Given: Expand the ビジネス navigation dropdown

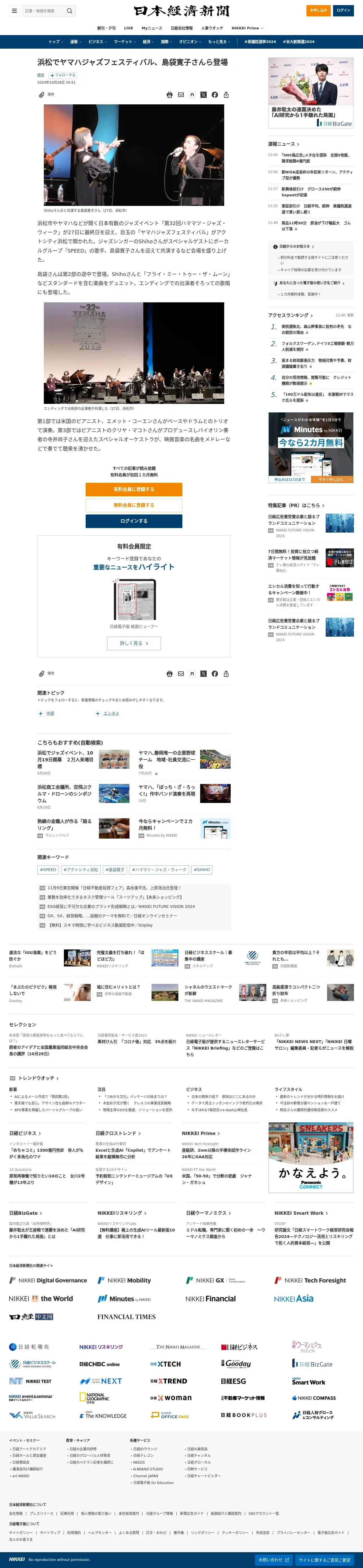Looking at the screenshot, I should click(97, 42).
